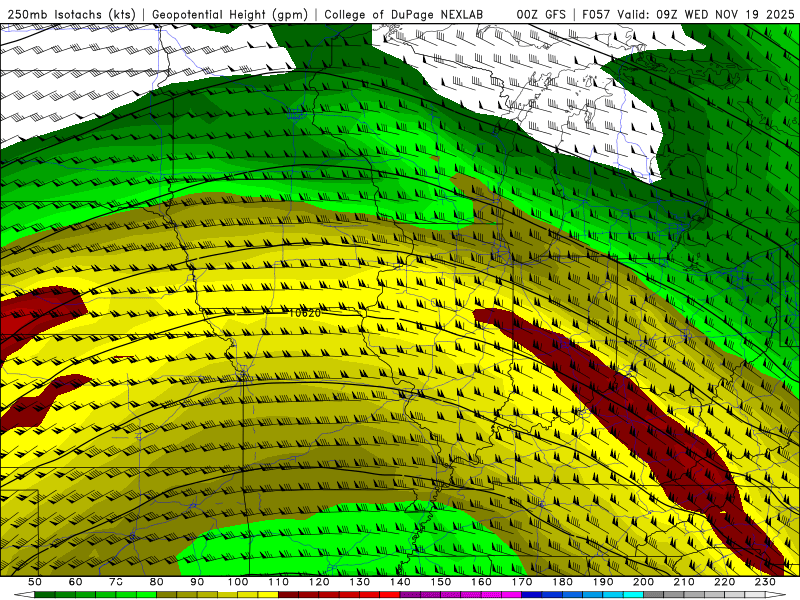Click the 'College of DuPage NEXLAB' credit text

[404, 15]
